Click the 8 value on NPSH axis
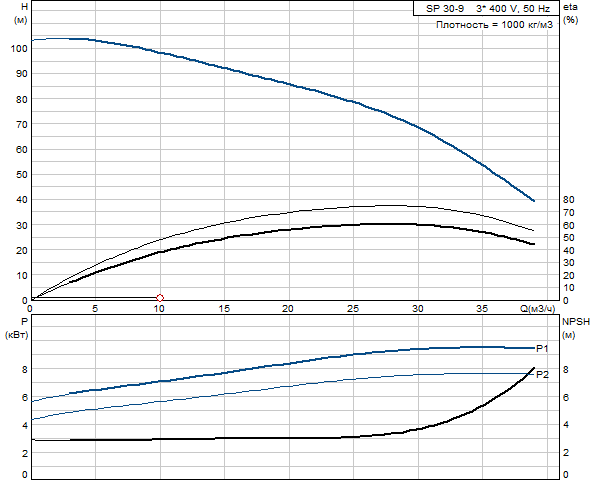The height and width of the screenshot is (480, 592). click(x=566, y=369)
